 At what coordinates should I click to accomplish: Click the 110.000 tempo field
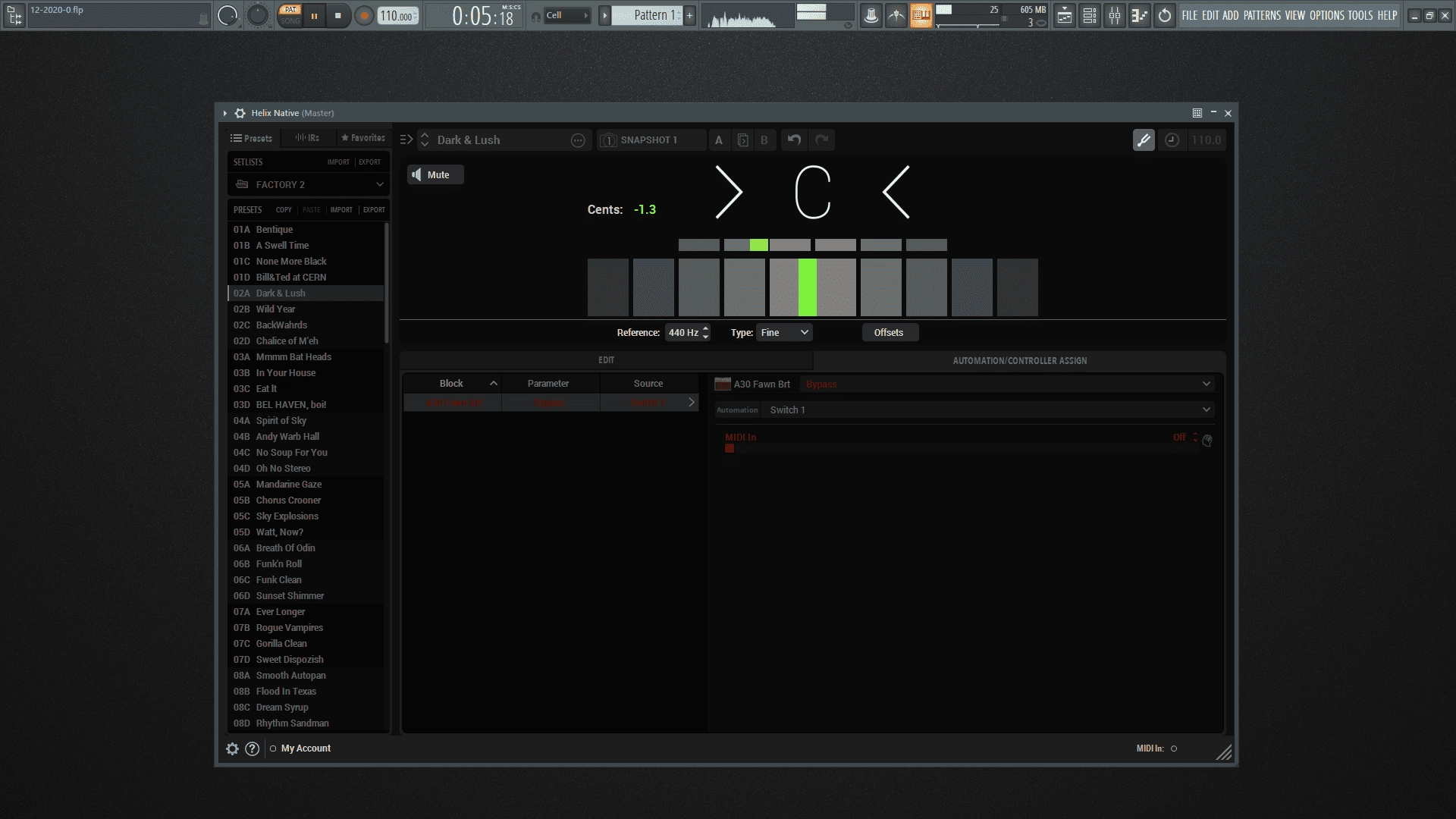[x=397, y=16]
